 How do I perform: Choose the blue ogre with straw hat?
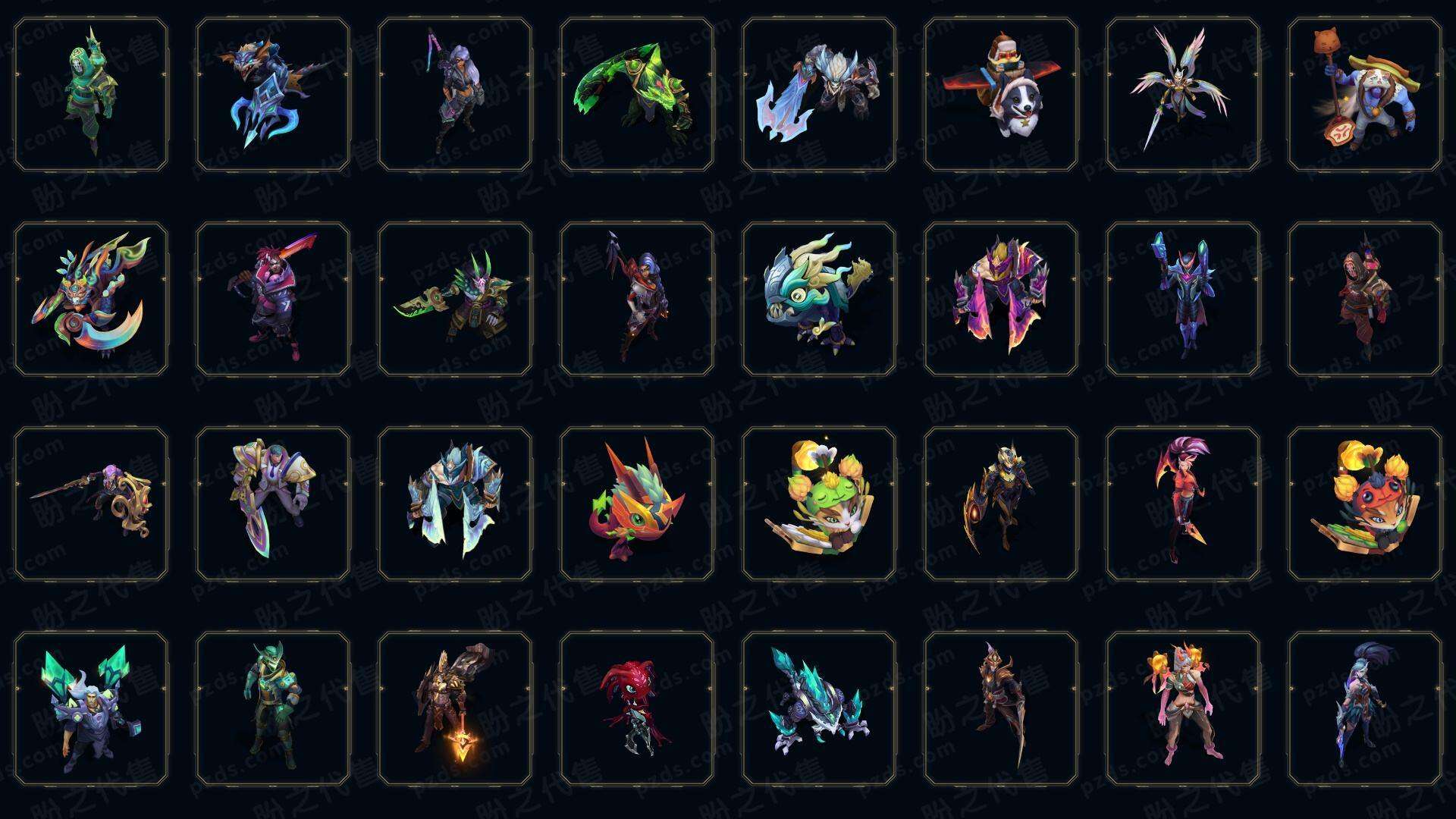[x=1365, y=95]
